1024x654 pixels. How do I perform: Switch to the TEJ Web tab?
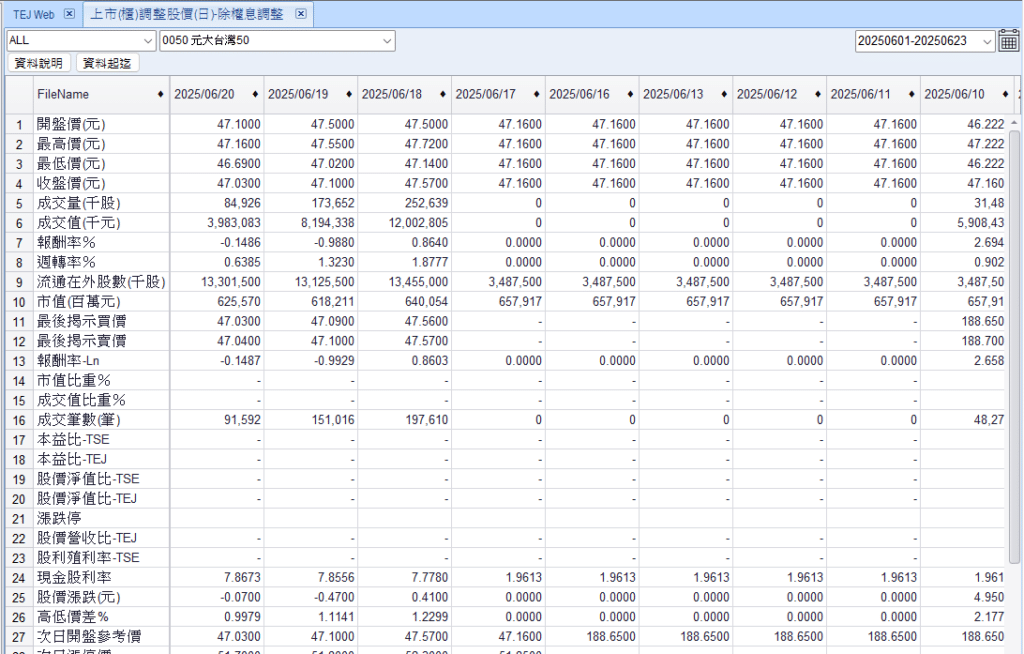point(33,14)
